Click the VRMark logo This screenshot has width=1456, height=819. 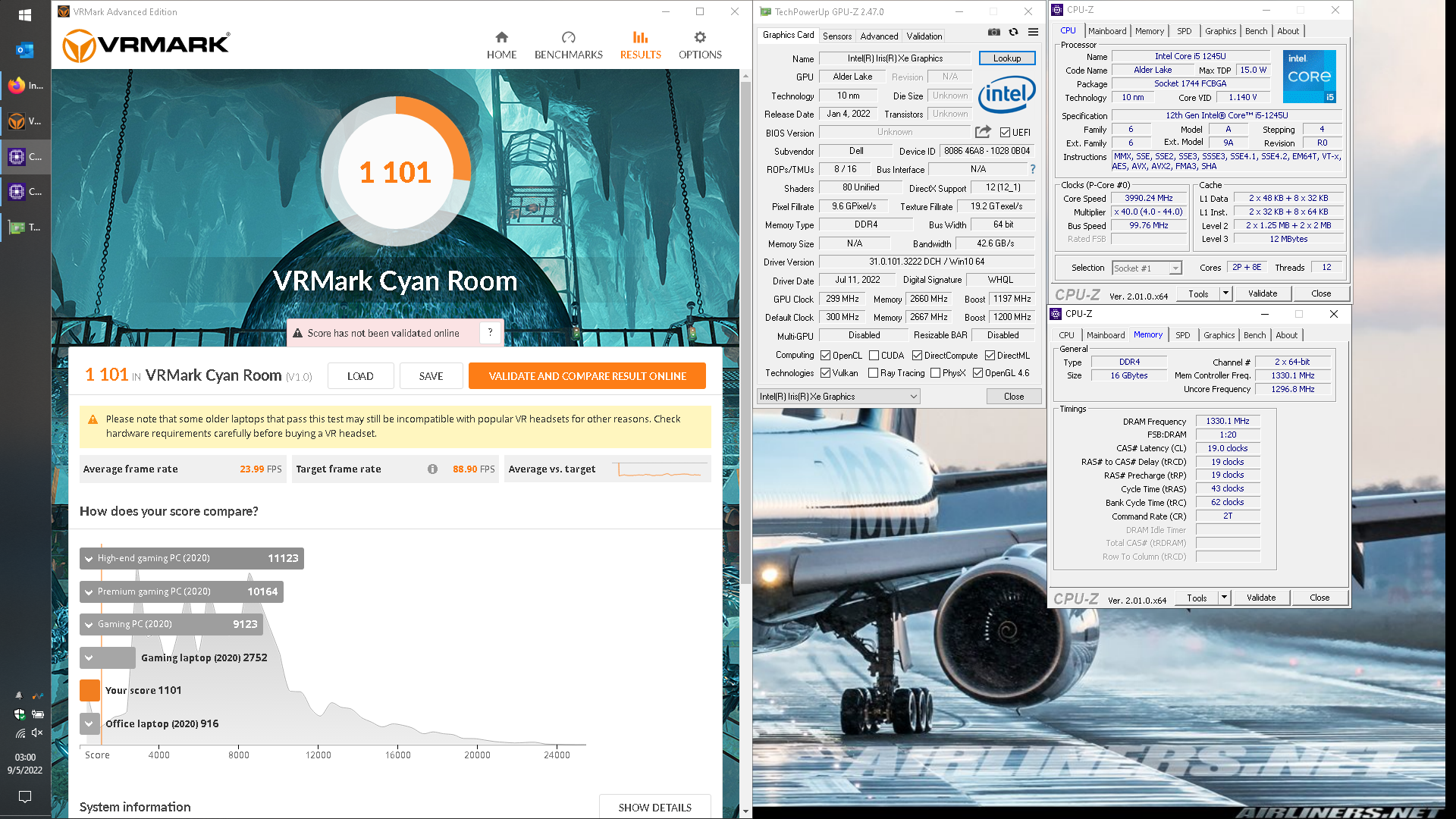click(x=146, y=45)
